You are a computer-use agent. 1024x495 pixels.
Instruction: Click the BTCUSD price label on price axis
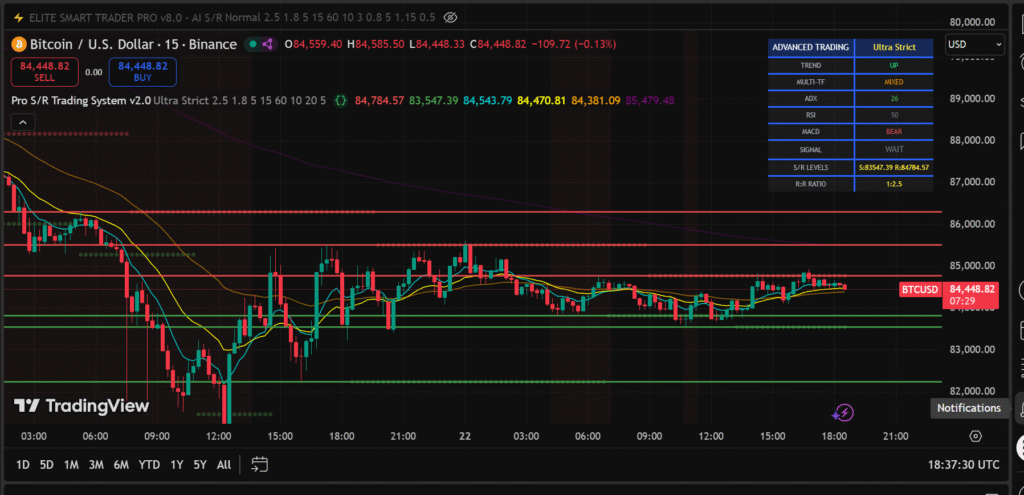[x=919, y=289]
